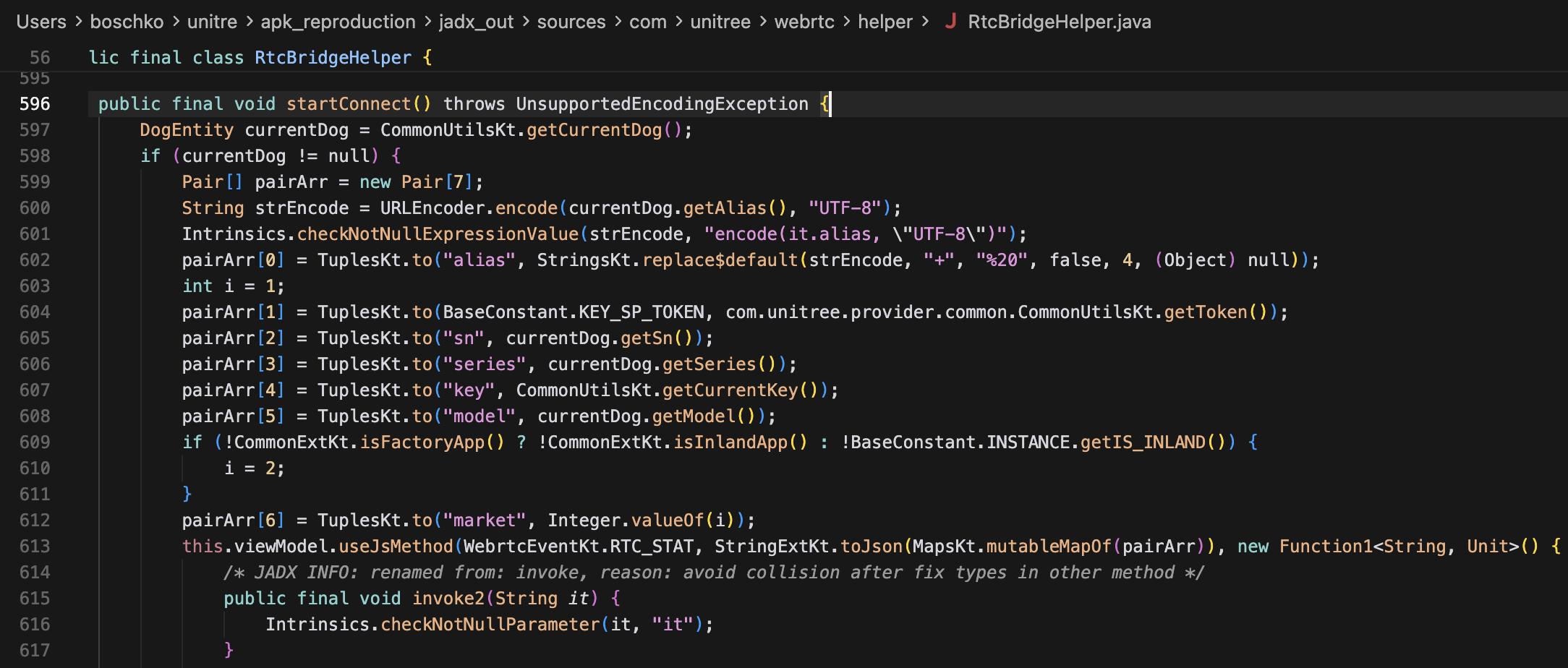
Task: Click the "series" string on line 606
Action: pos(485,364)
